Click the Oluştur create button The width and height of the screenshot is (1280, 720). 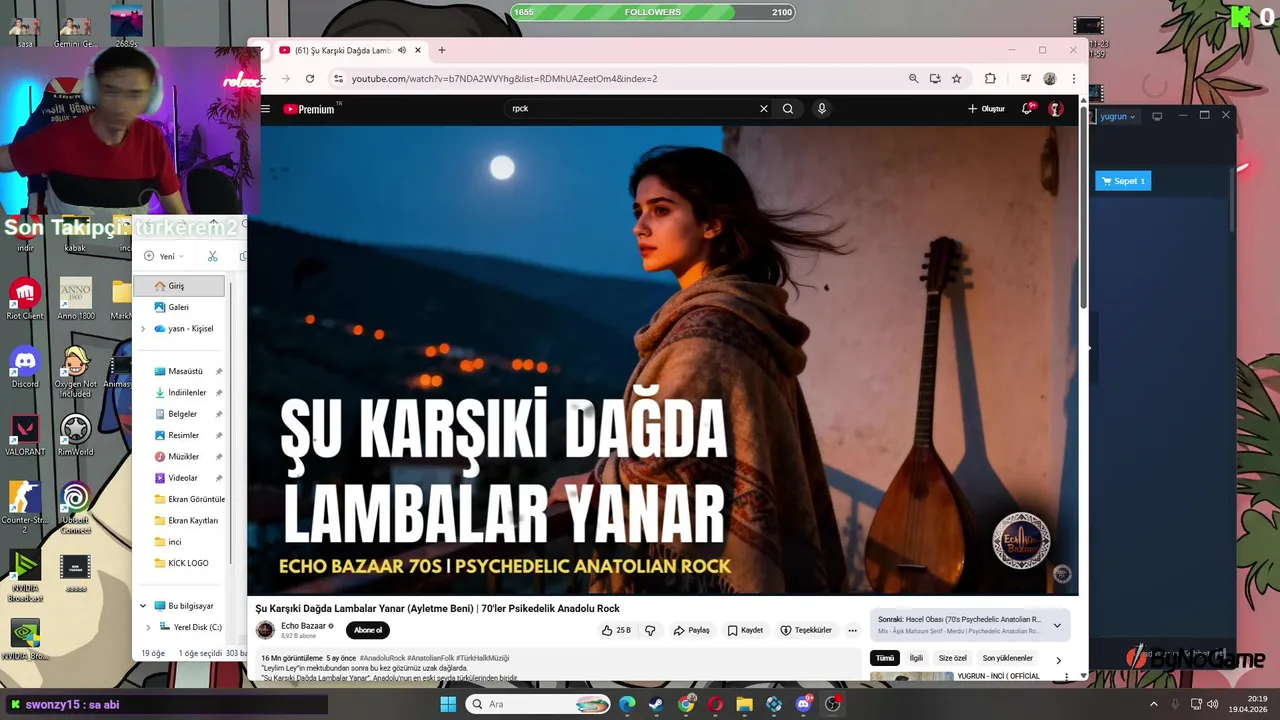click(x=986, y=109)
